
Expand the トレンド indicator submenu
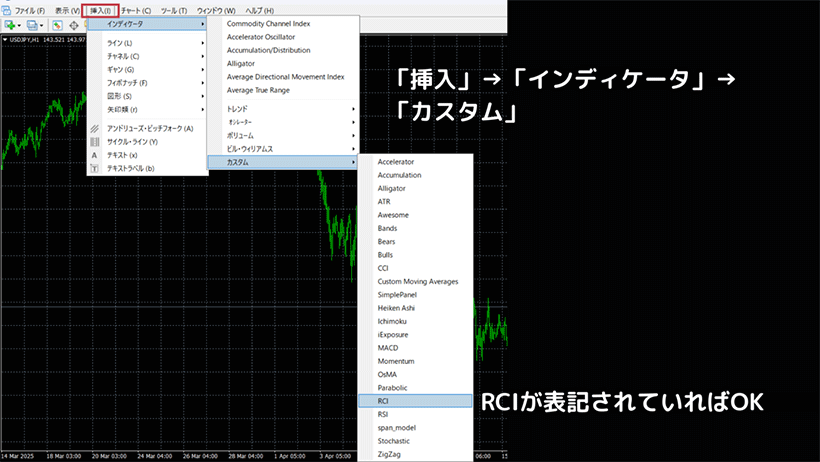point(283,109)
